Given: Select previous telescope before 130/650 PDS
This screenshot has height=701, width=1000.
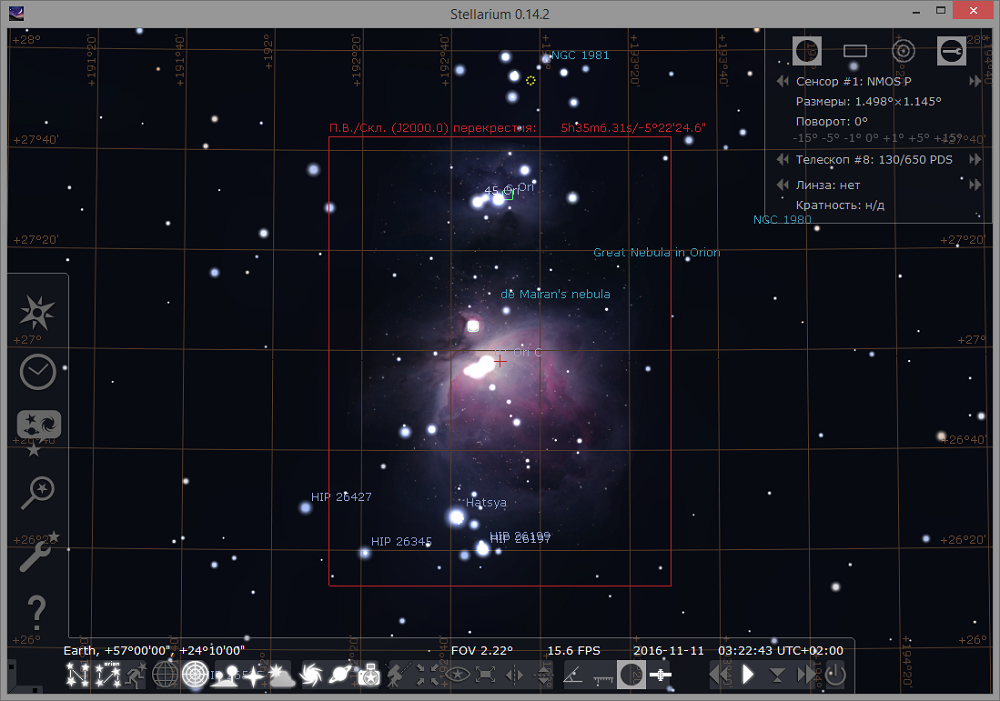Looking at the screenshot, I should [x=784, y=160].
